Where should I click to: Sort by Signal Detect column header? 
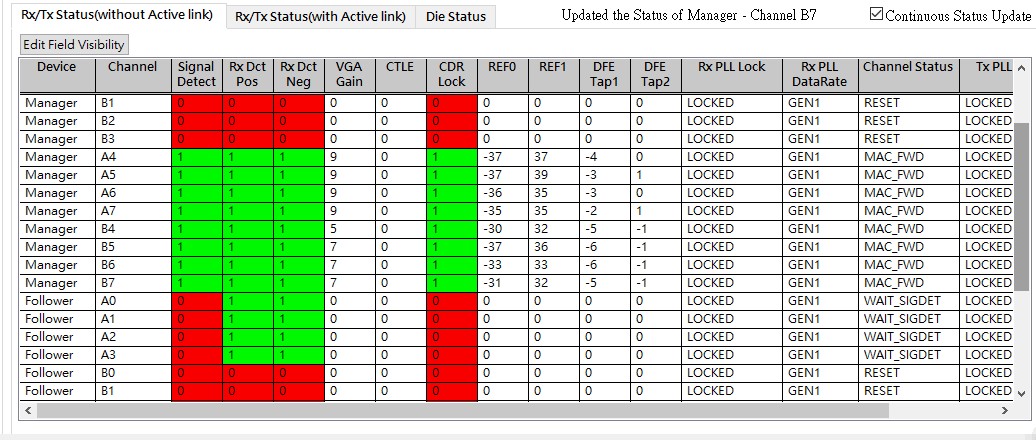(197, 75)
